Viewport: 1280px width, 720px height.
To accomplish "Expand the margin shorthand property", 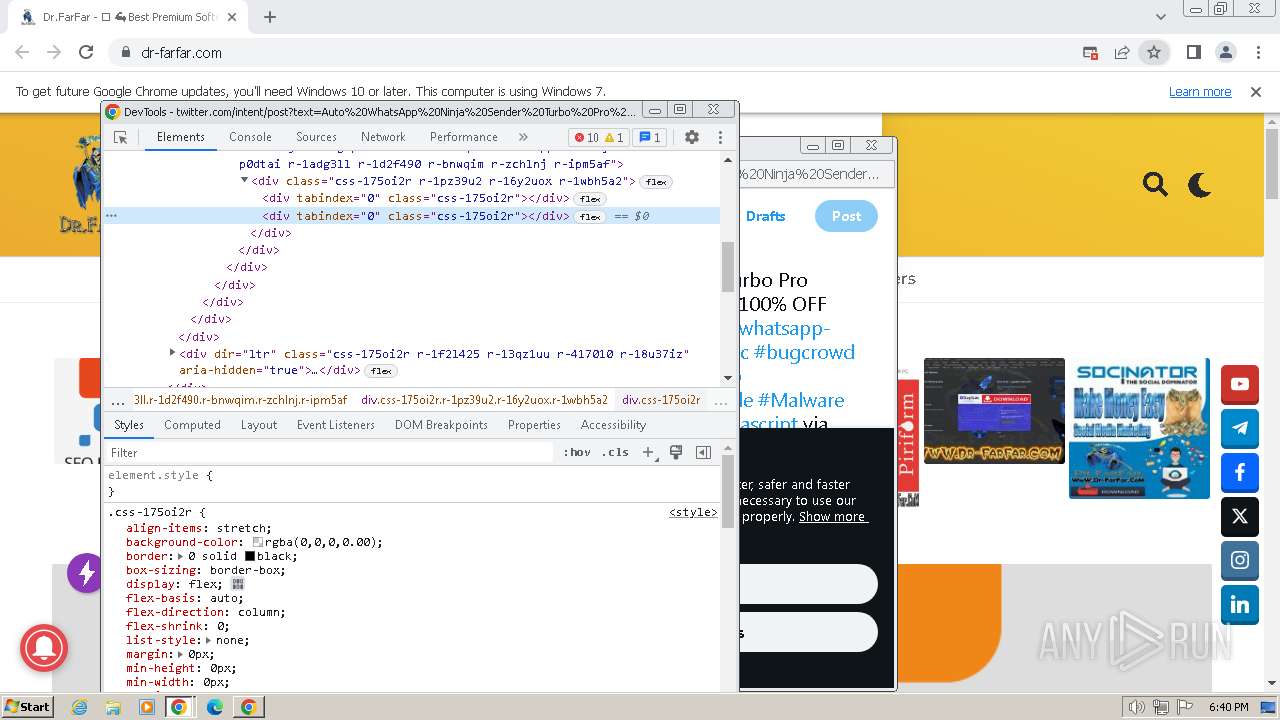I will 181,654.
